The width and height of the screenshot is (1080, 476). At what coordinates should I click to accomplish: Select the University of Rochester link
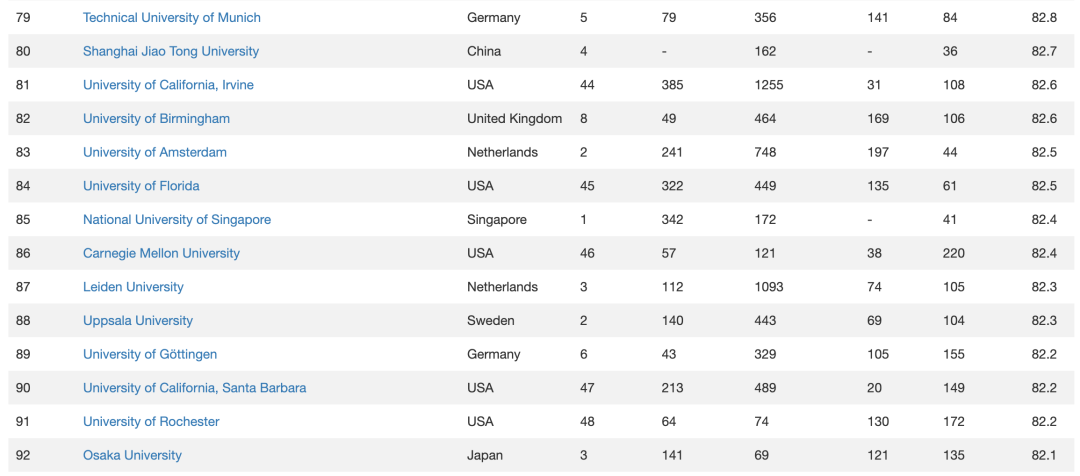tap(151, 423)
